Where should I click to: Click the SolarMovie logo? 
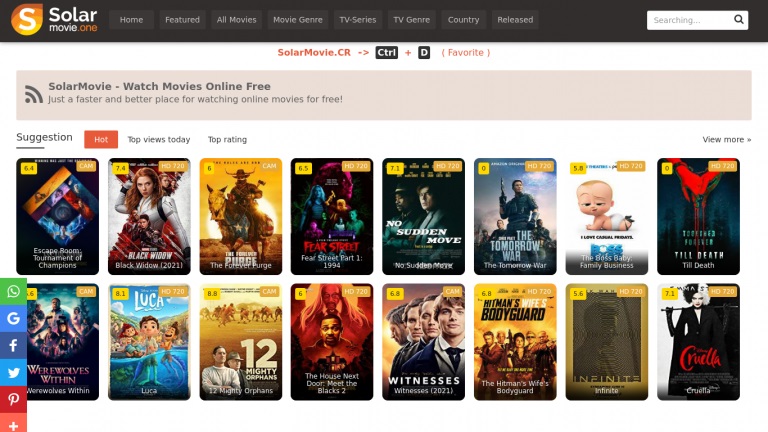[x=54, y=20]
